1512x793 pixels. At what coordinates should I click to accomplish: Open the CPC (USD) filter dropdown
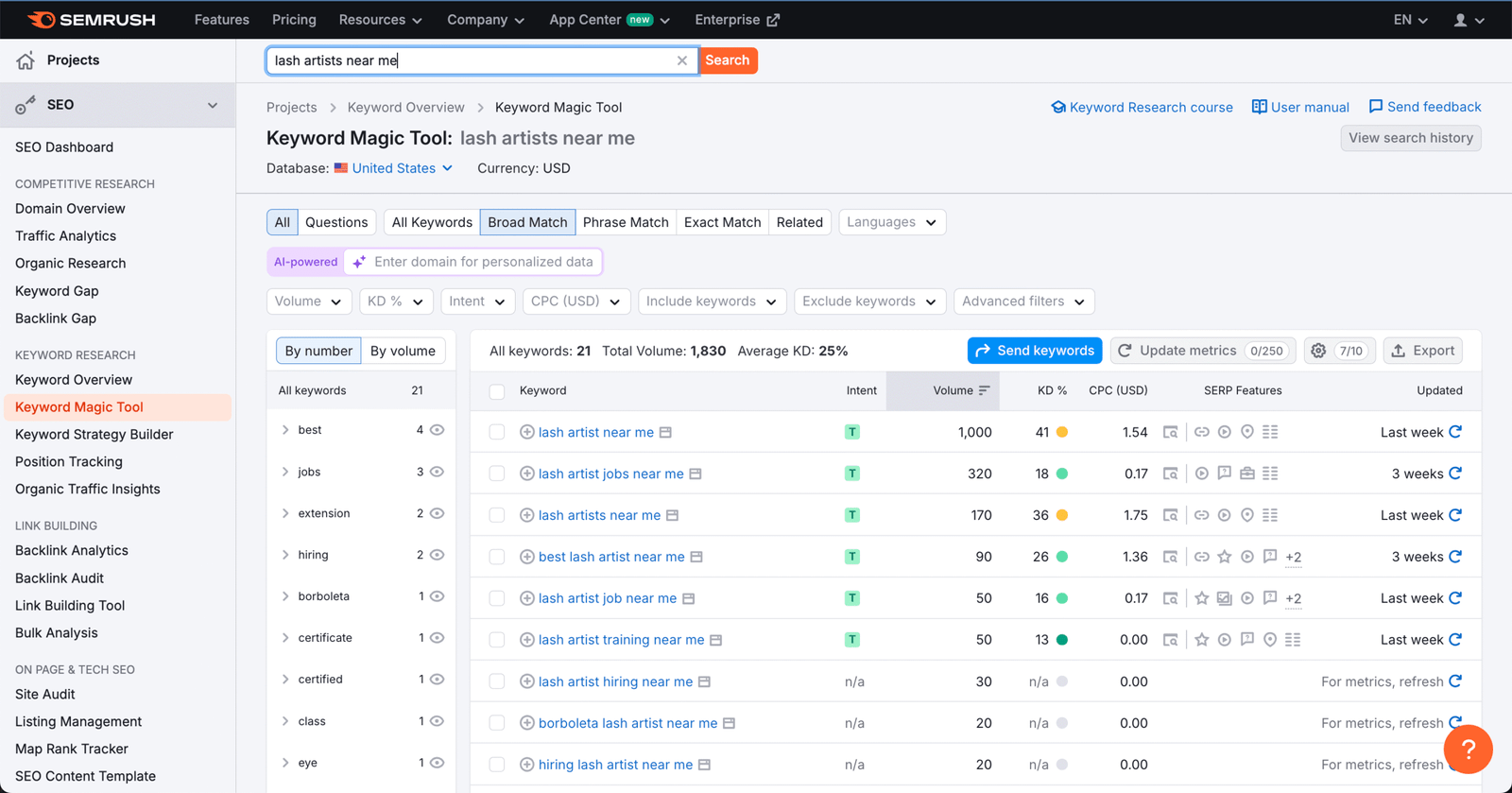(576, 302)
